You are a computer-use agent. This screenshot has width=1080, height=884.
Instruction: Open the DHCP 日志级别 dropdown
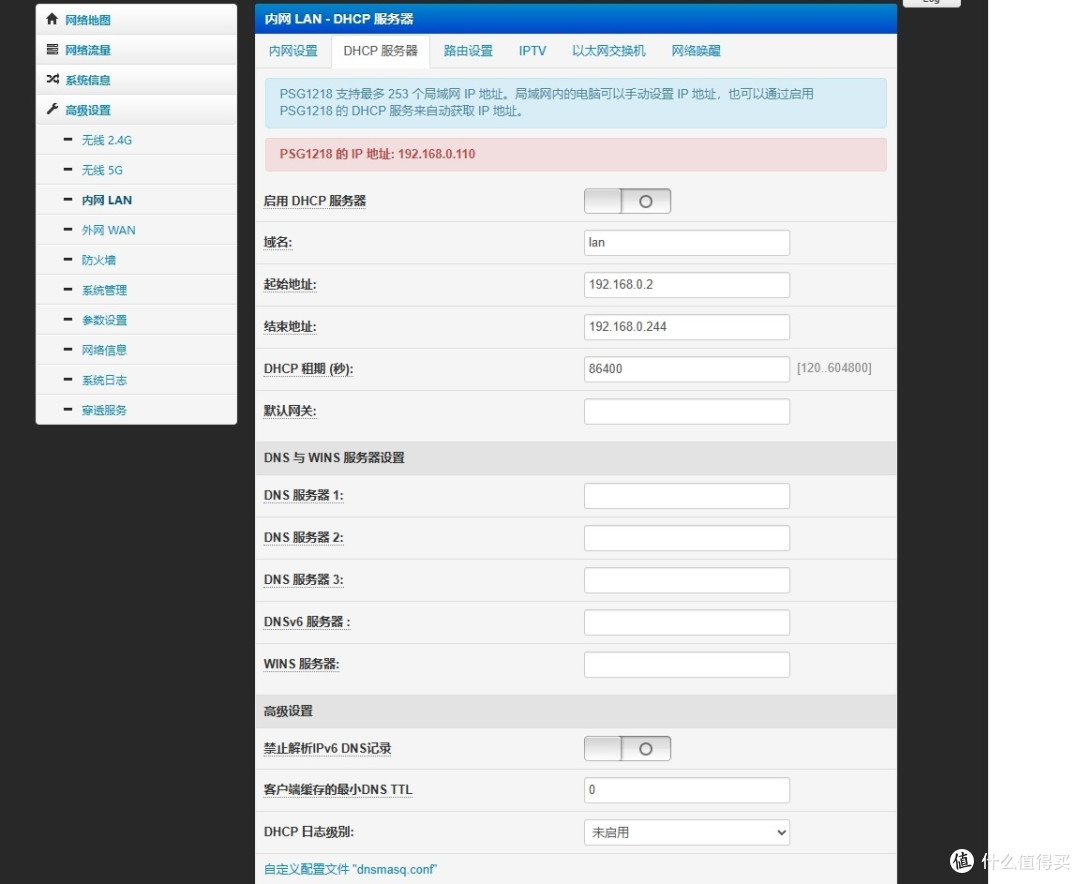coord(686,832)
